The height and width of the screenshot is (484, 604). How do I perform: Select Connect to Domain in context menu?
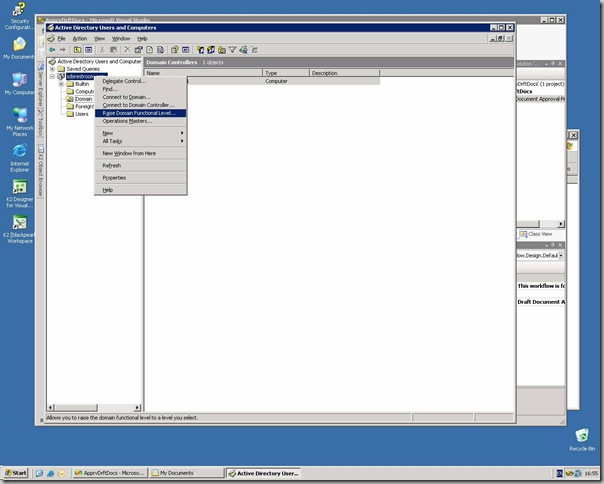pos(141,97)
